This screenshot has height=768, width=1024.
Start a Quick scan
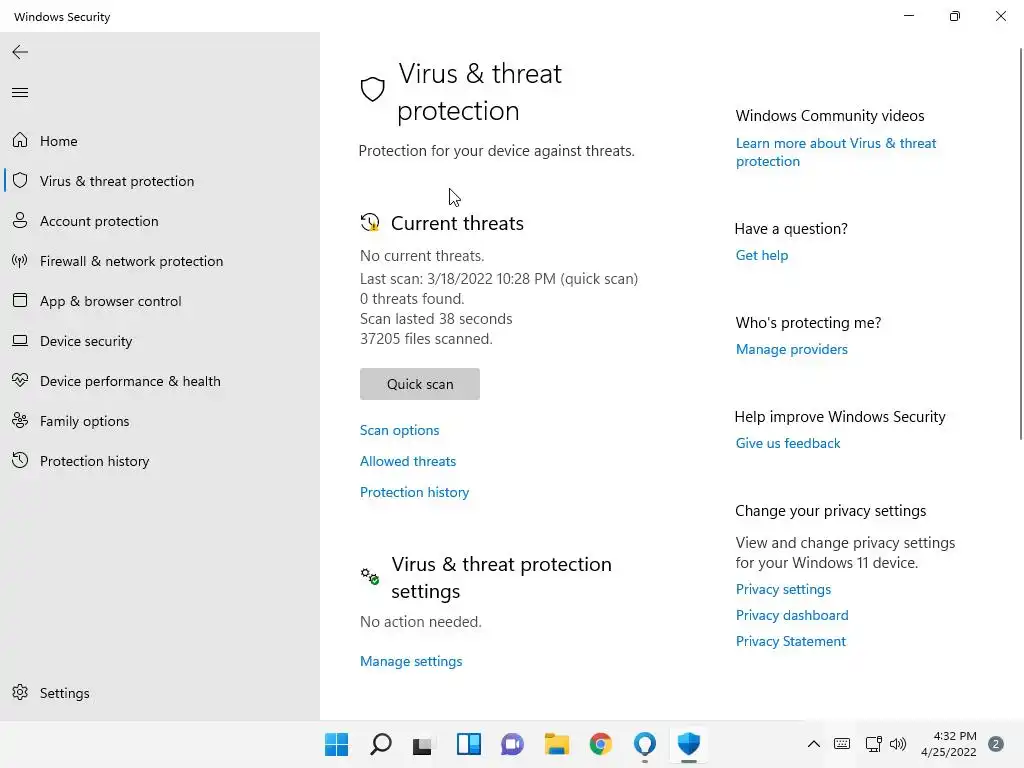[x=420, y=384]
